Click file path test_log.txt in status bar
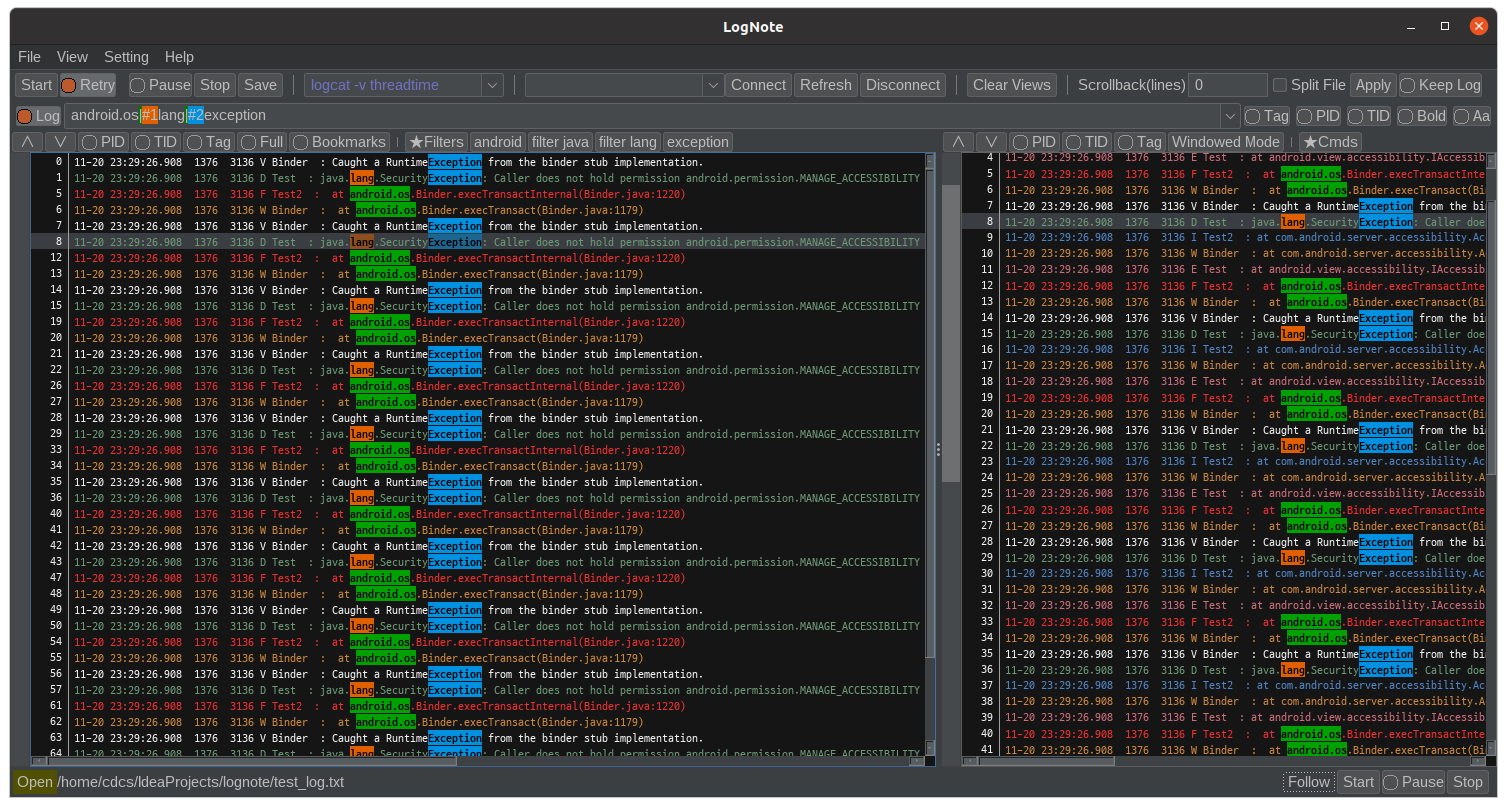The height and width of the screenshot is (807, 1507). pyautogui.click(x=200, y=782)
